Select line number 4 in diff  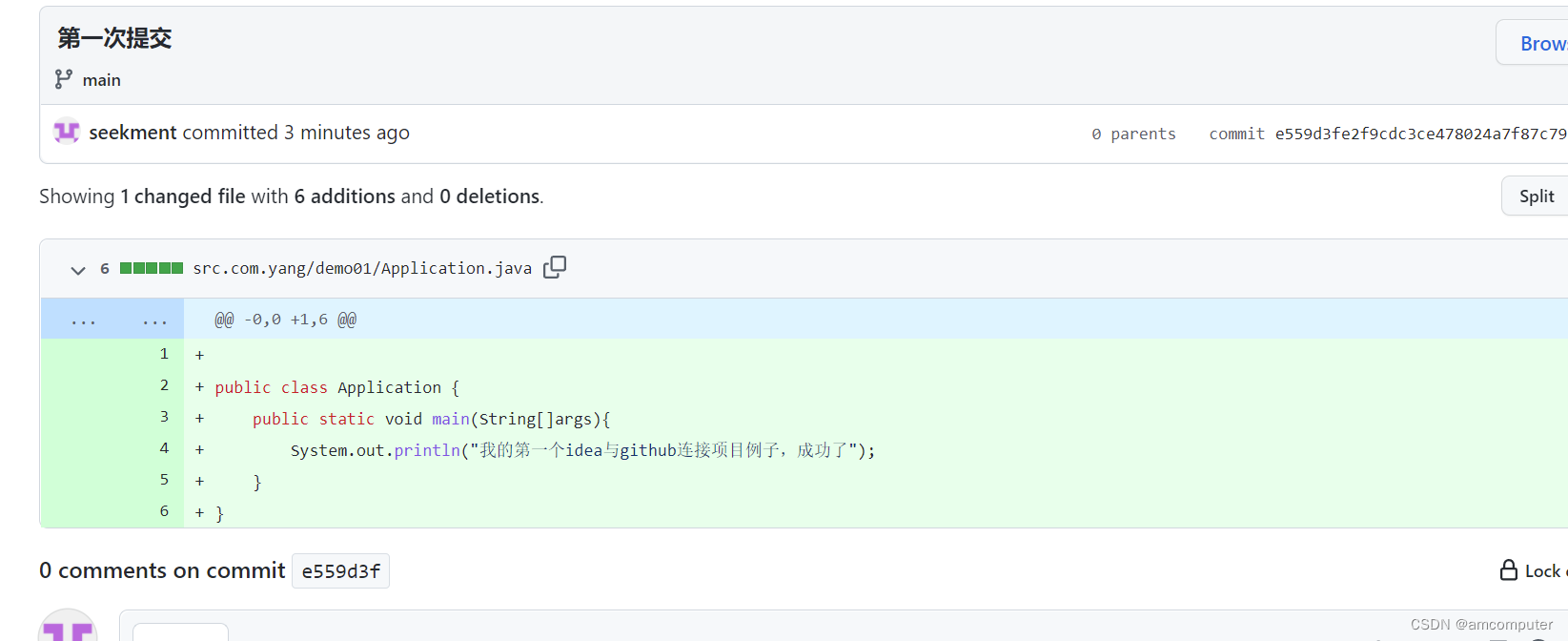pos(164,448)
